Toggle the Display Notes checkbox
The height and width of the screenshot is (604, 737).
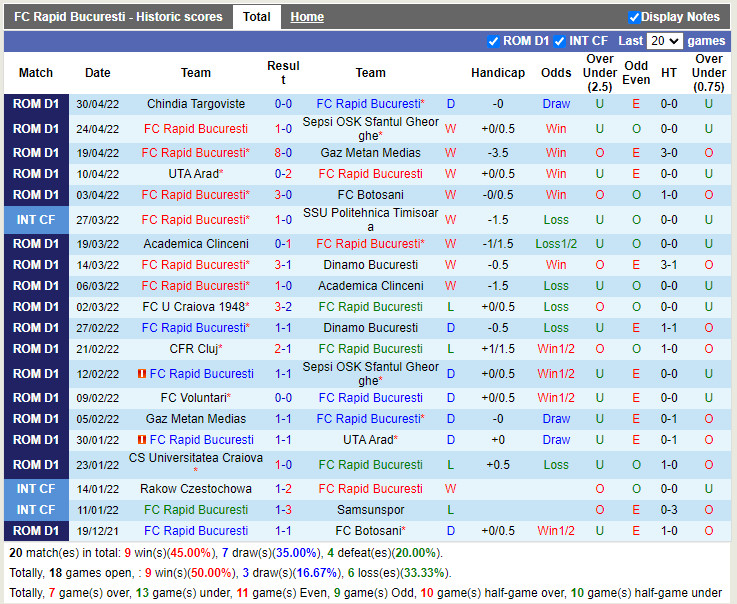pos(634,17)
